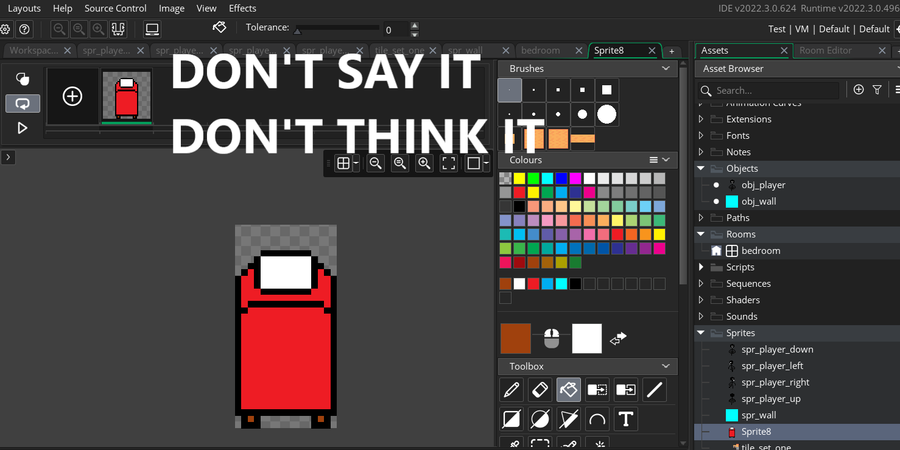This screenshot has width=900, height=450.
Task: Click the Asset Browser search field
Action: (x=769, y=90)
